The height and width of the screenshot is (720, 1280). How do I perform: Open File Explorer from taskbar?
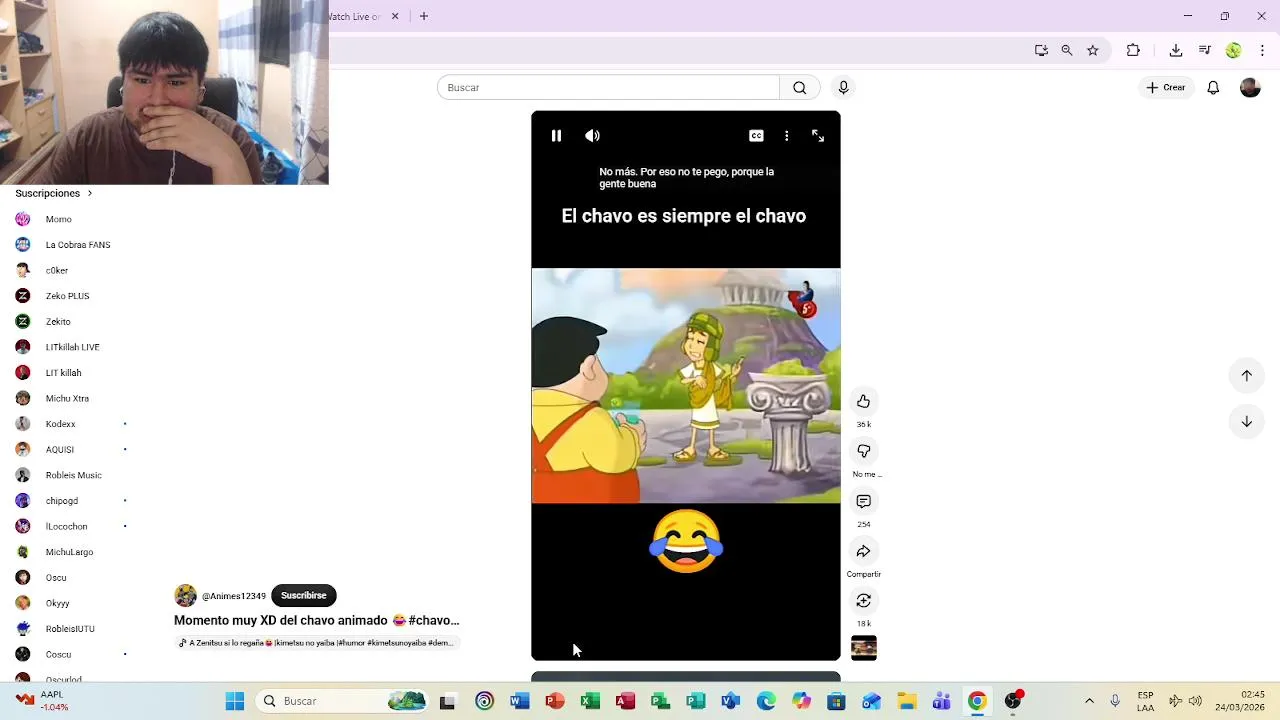[x=906, y=701]
